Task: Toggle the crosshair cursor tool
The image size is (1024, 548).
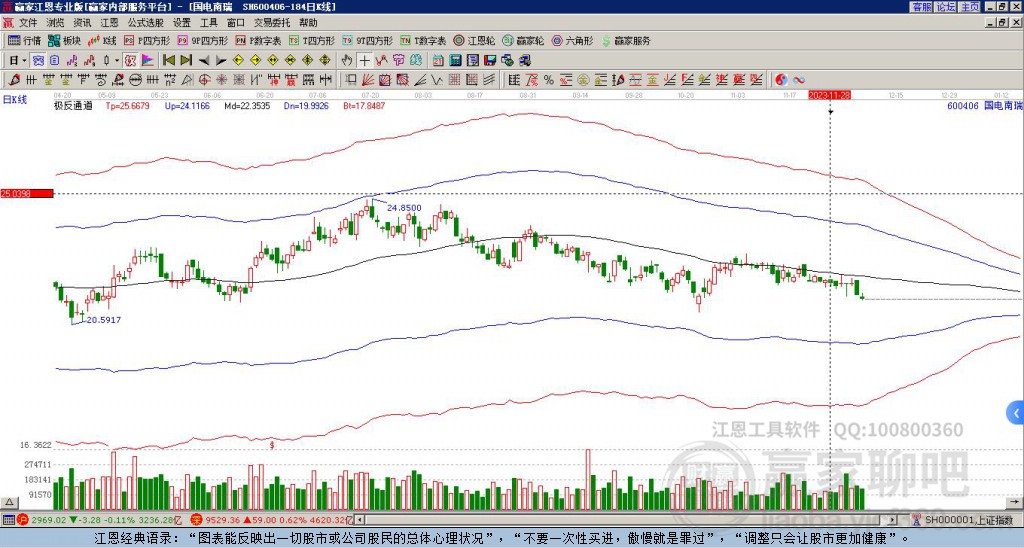Action: tap(364, 61)
